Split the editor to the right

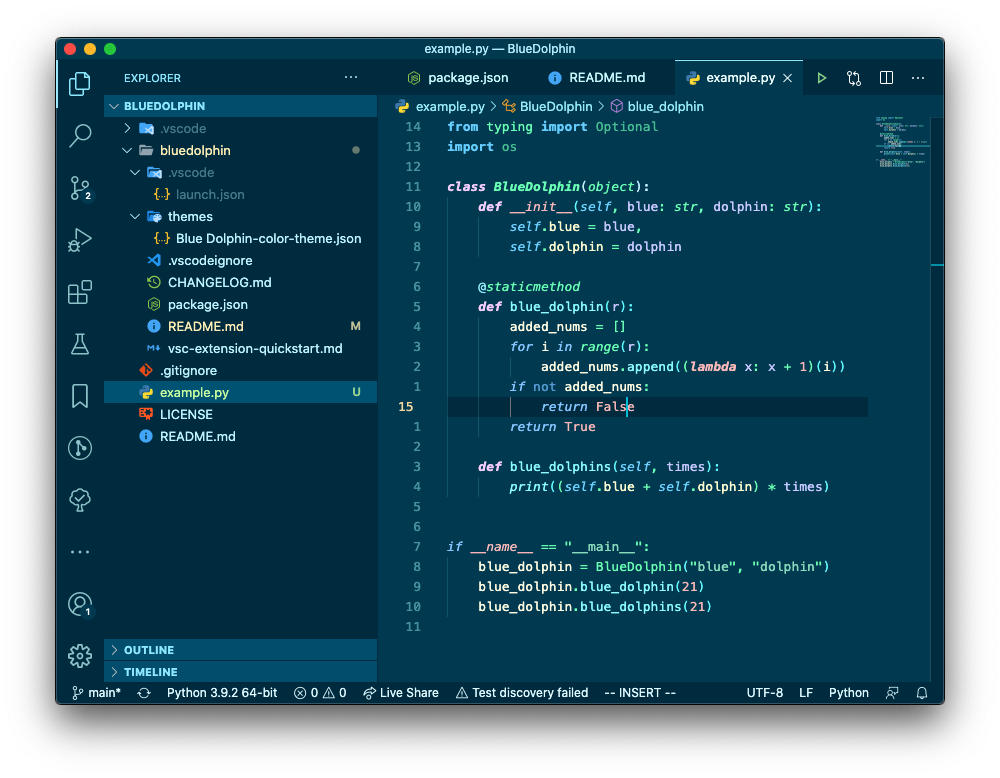pyautogui.click(x=886, y=78)
